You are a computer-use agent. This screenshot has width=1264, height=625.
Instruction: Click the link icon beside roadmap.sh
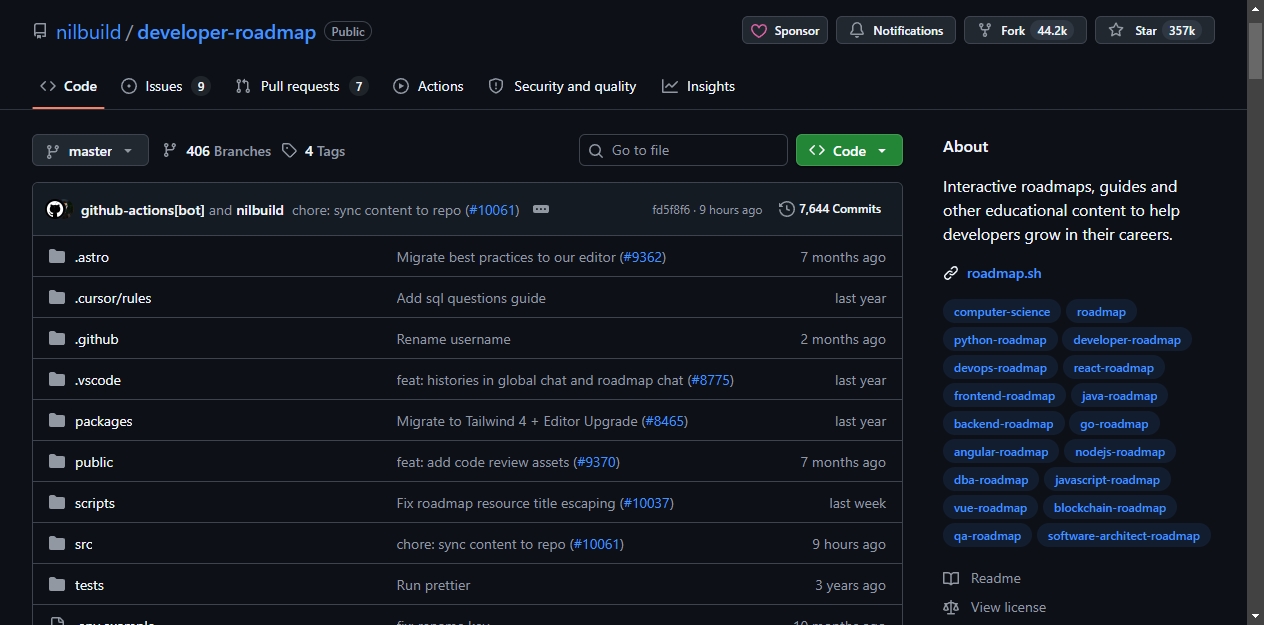(951, 273)
